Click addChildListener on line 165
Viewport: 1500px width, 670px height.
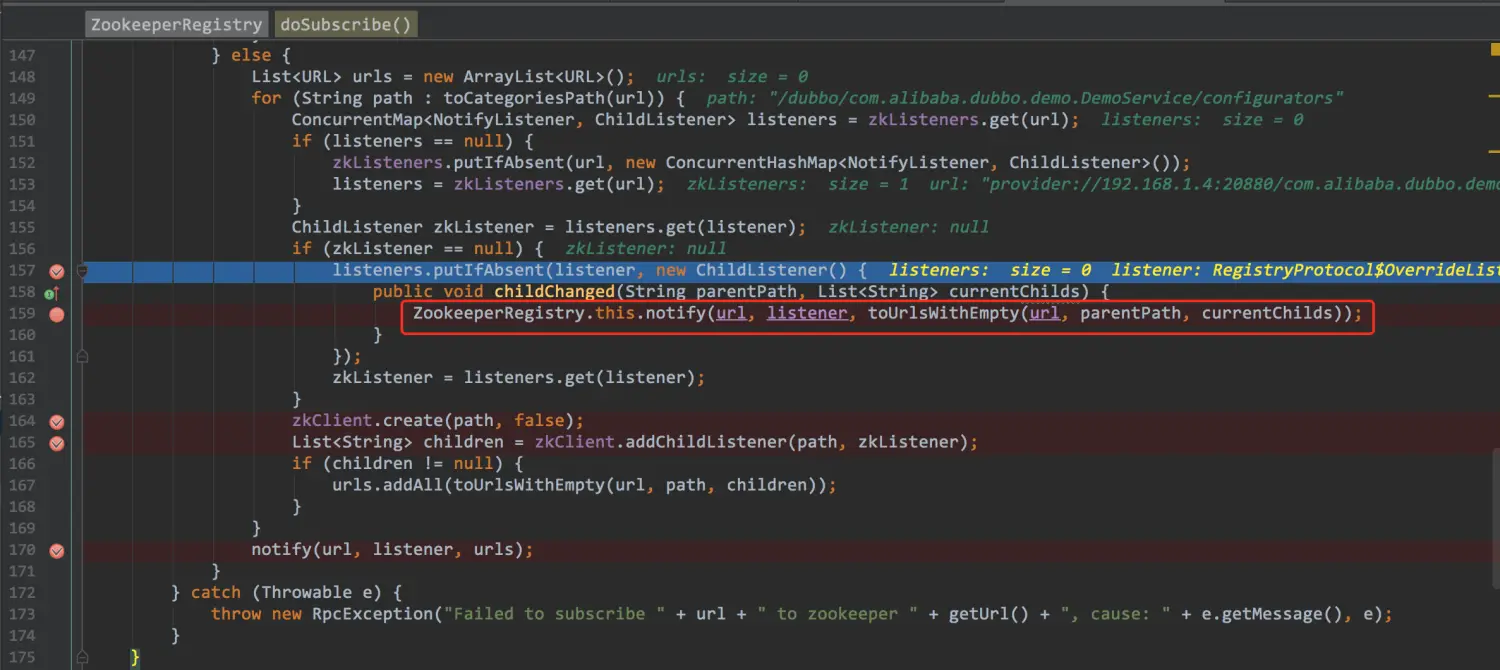[706, 442]
